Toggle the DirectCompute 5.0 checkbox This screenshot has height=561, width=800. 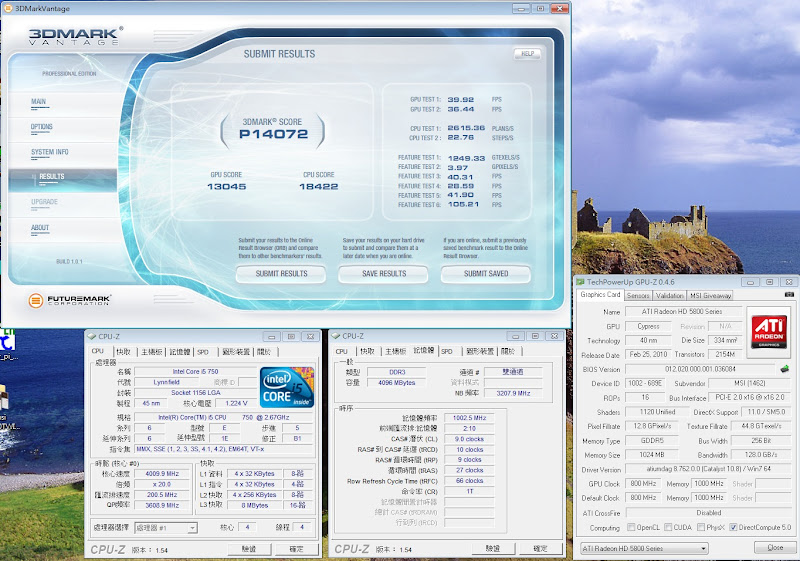tap(733, 527)
